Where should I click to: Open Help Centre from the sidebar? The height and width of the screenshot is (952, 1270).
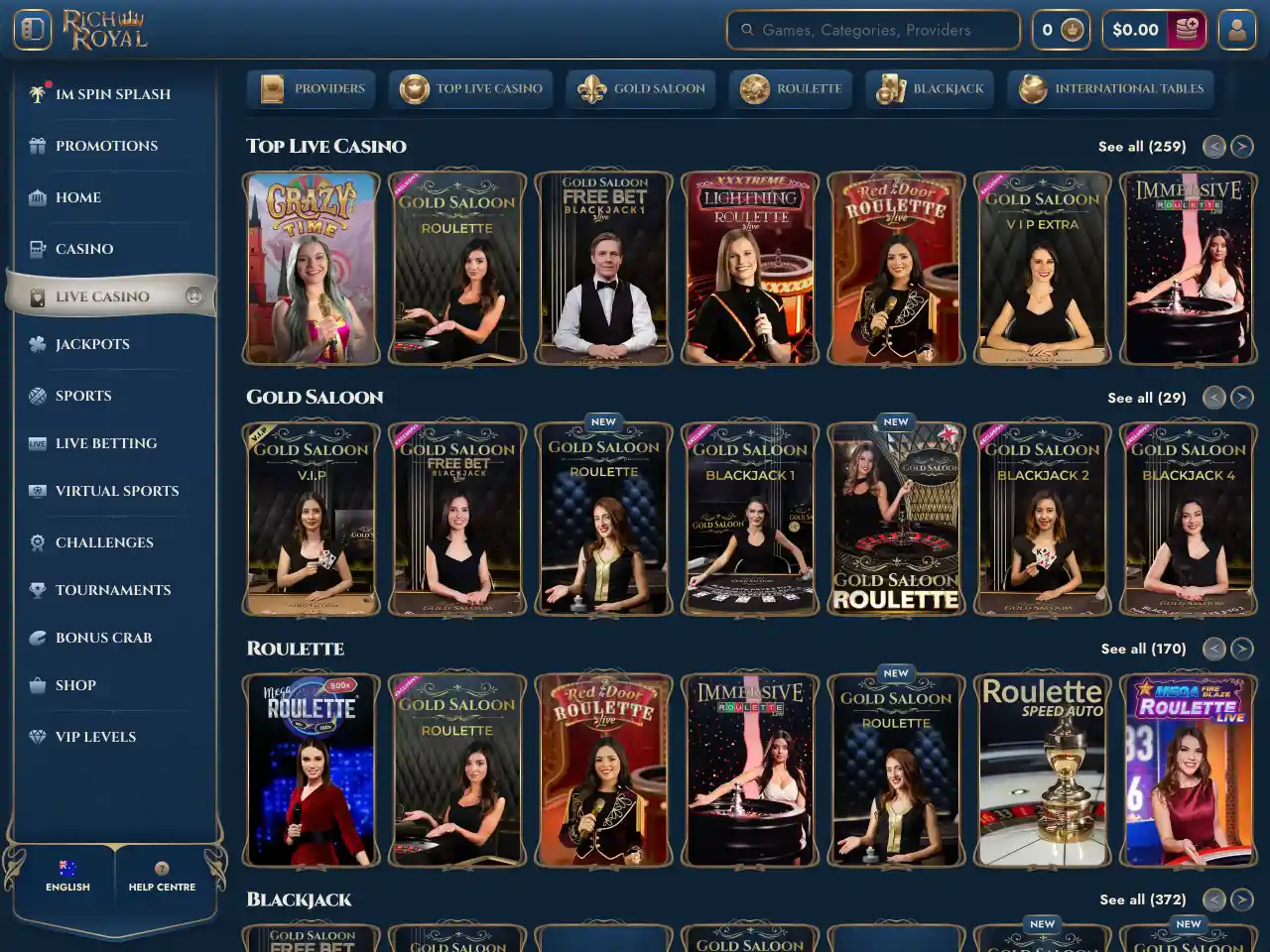(x=162, y=877)
